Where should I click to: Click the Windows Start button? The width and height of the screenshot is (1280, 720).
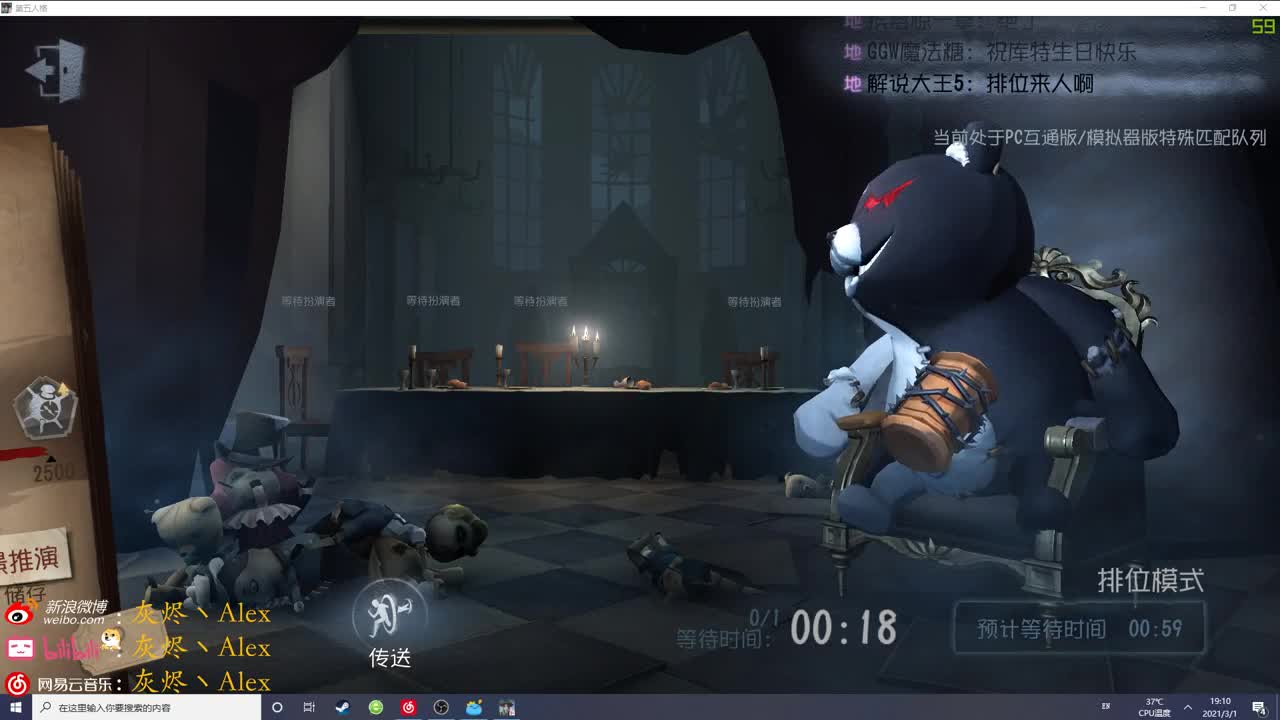16,707
